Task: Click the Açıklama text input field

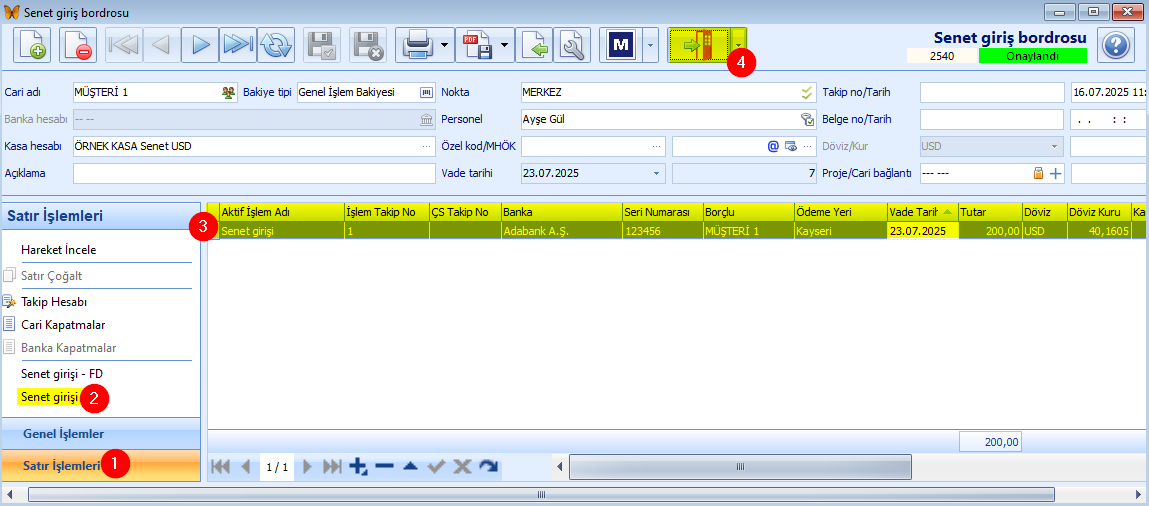Action: pyautogui.click(x=254, y=174)
